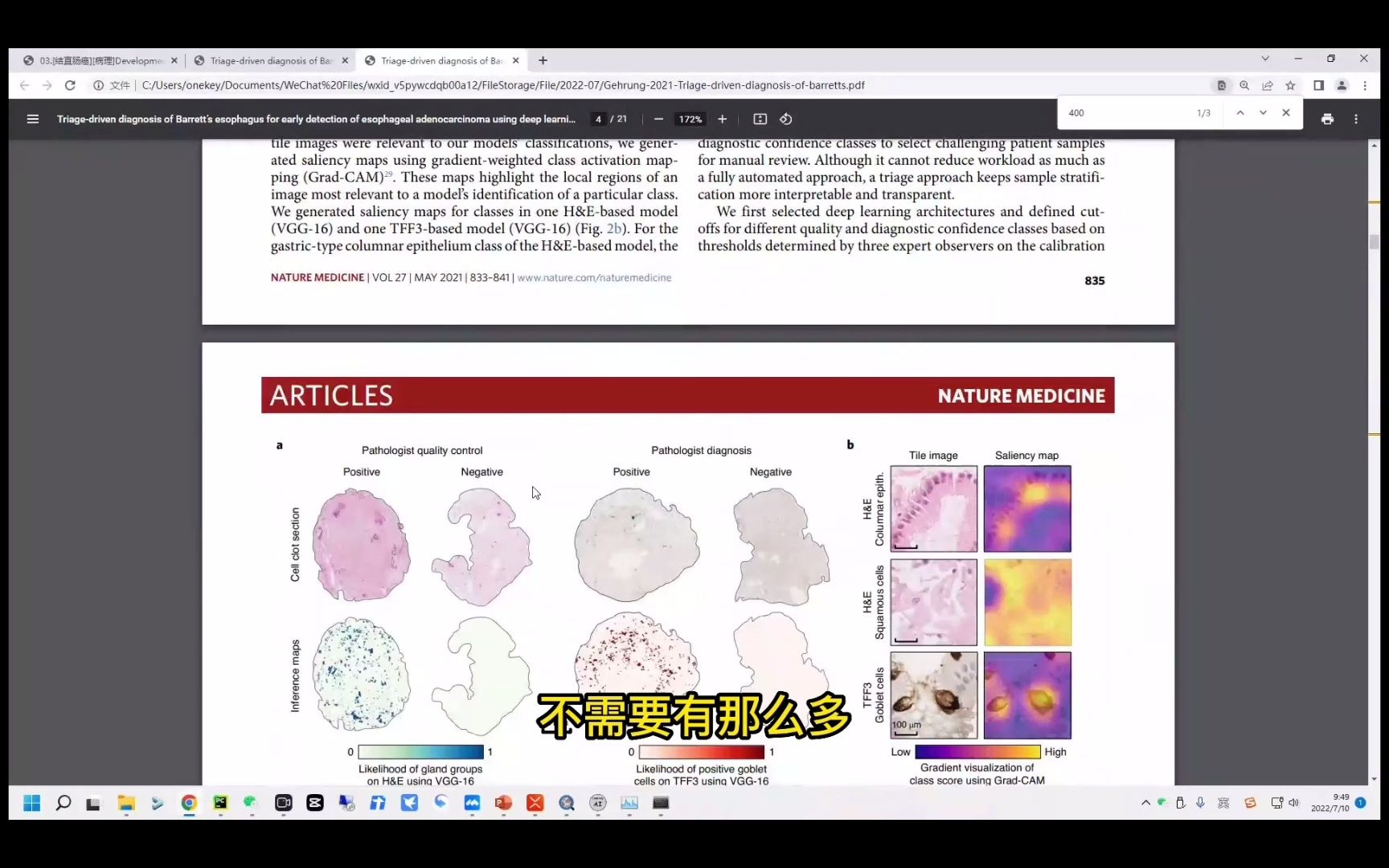Viewport: 1389px width, 868px height.
Task: Open the PDF more options (three dots)
Action: 1356,118
